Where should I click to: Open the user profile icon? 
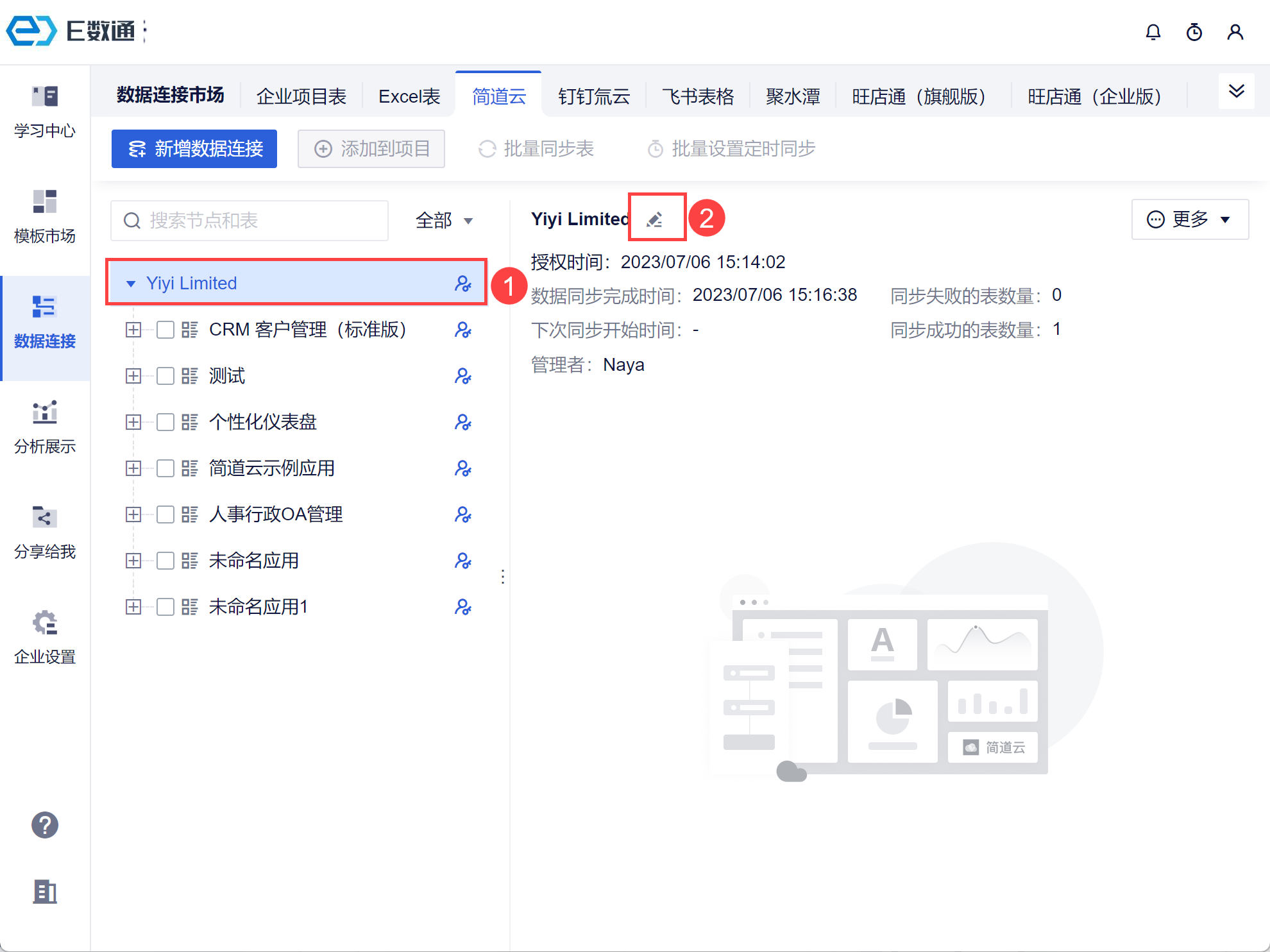pyautogui.click(x=1235, y=32)
